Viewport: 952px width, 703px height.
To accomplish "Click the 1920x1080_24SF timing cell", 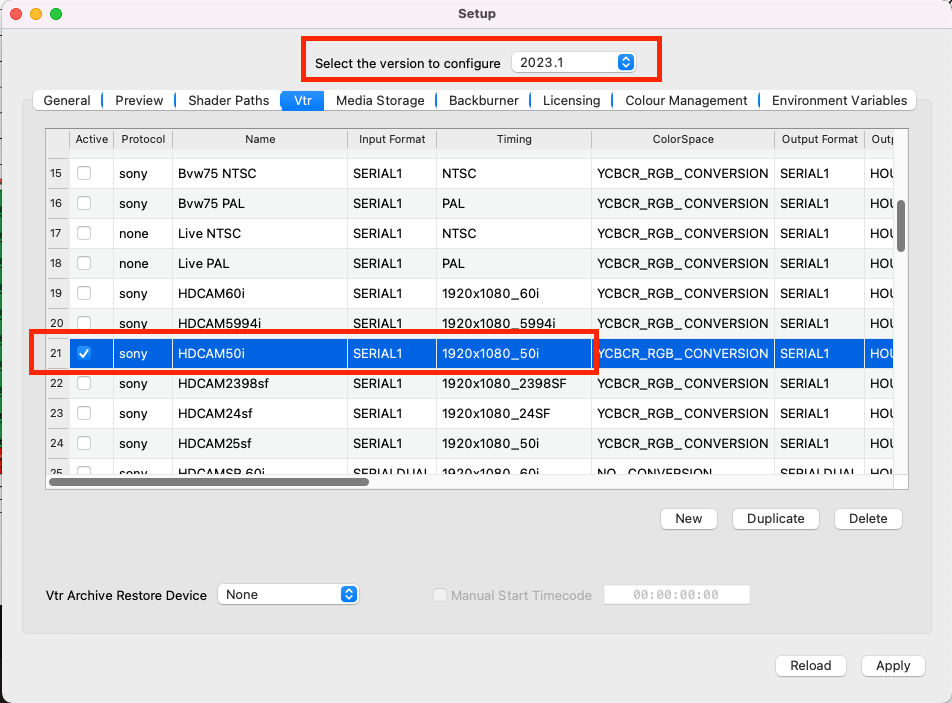I will pyautogui.click(x=514, y=413).
